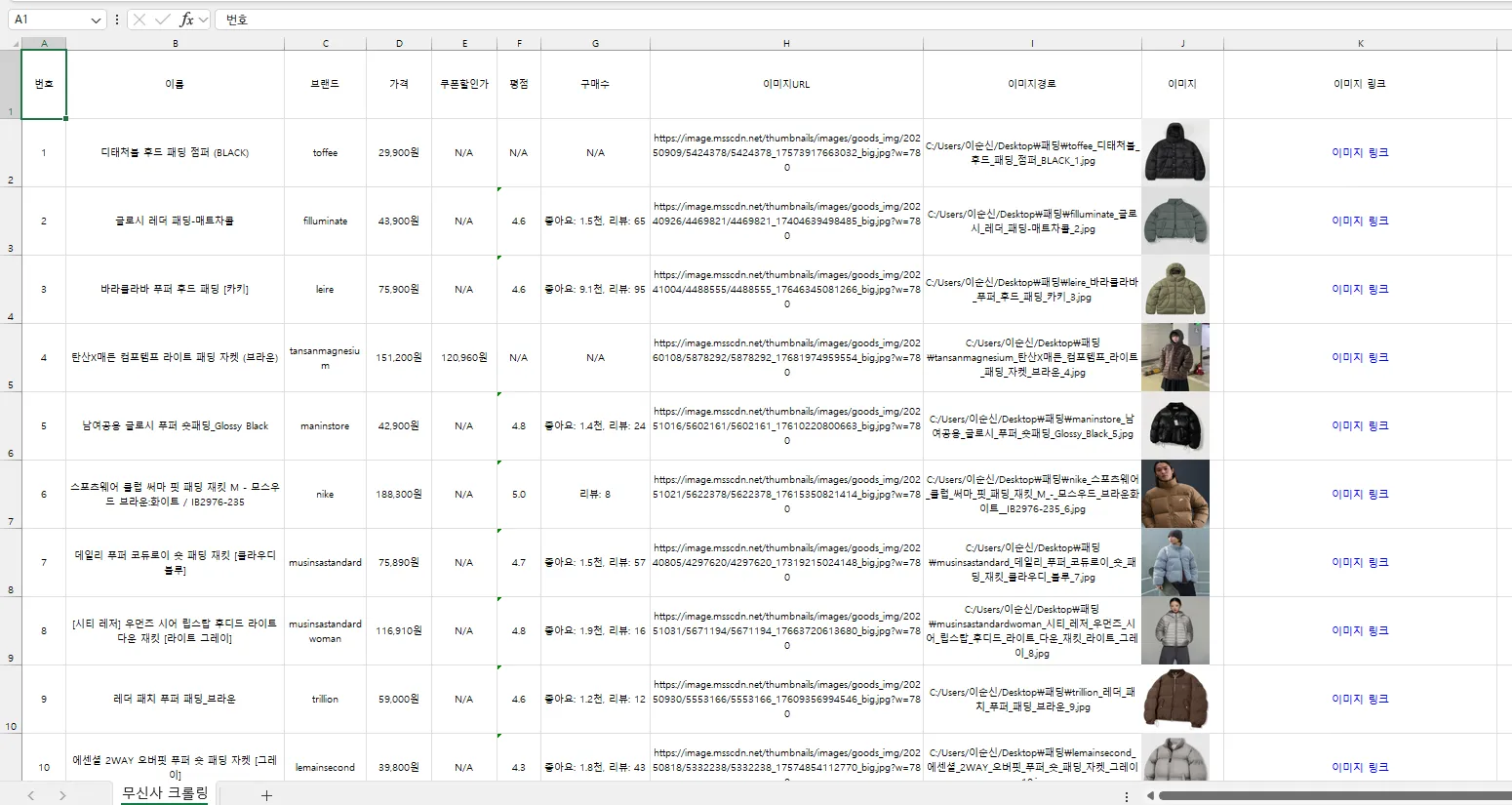Add a new sheet with plus icon
1512x805 pixels.
[x=266, y=795]
